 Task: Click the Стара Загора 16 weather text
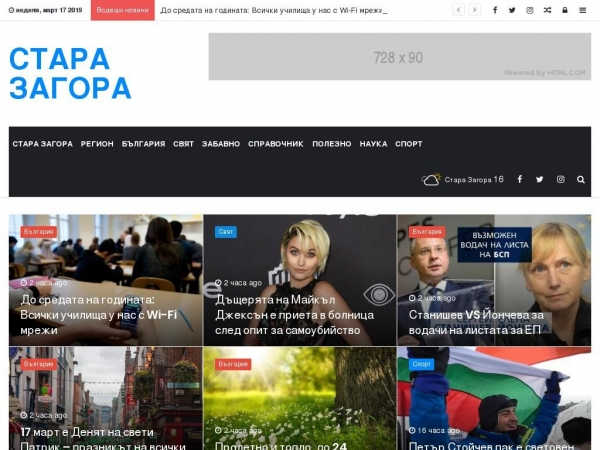point(474,179)
